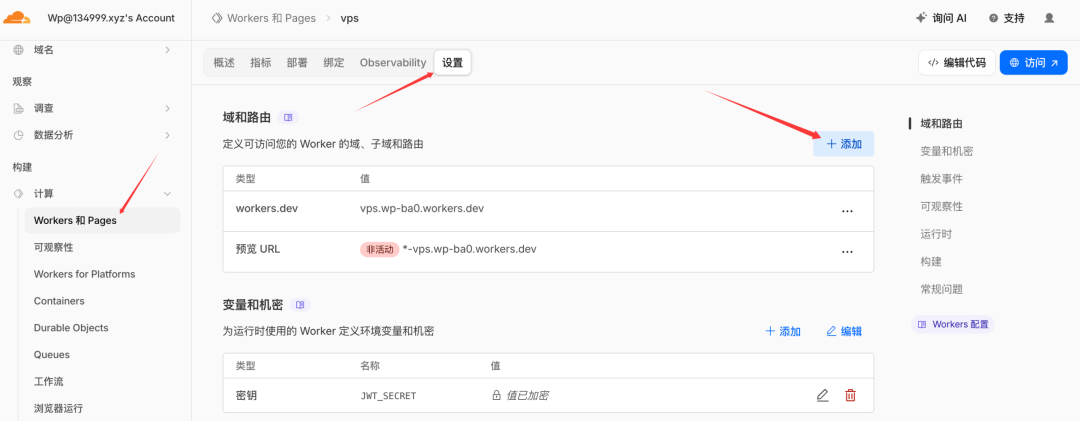
Task: Jump to 可观察性 in right nav
Action: 941,207
